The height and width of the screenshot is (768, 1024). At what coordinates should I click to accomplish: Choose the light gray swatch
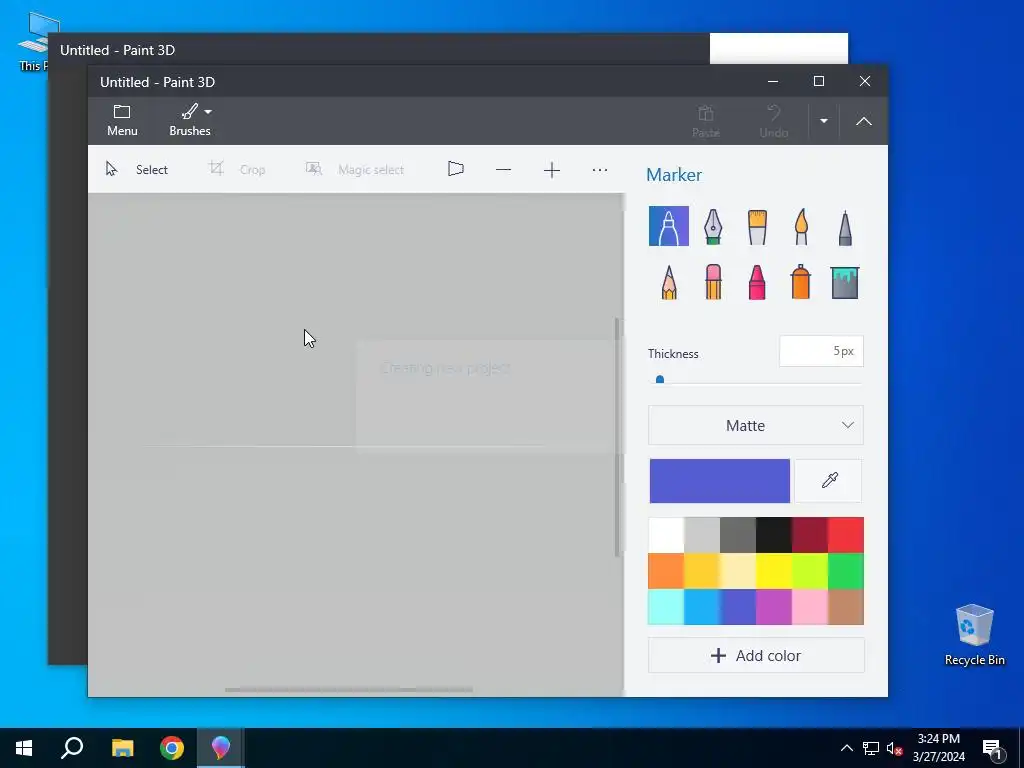[702, 535]
